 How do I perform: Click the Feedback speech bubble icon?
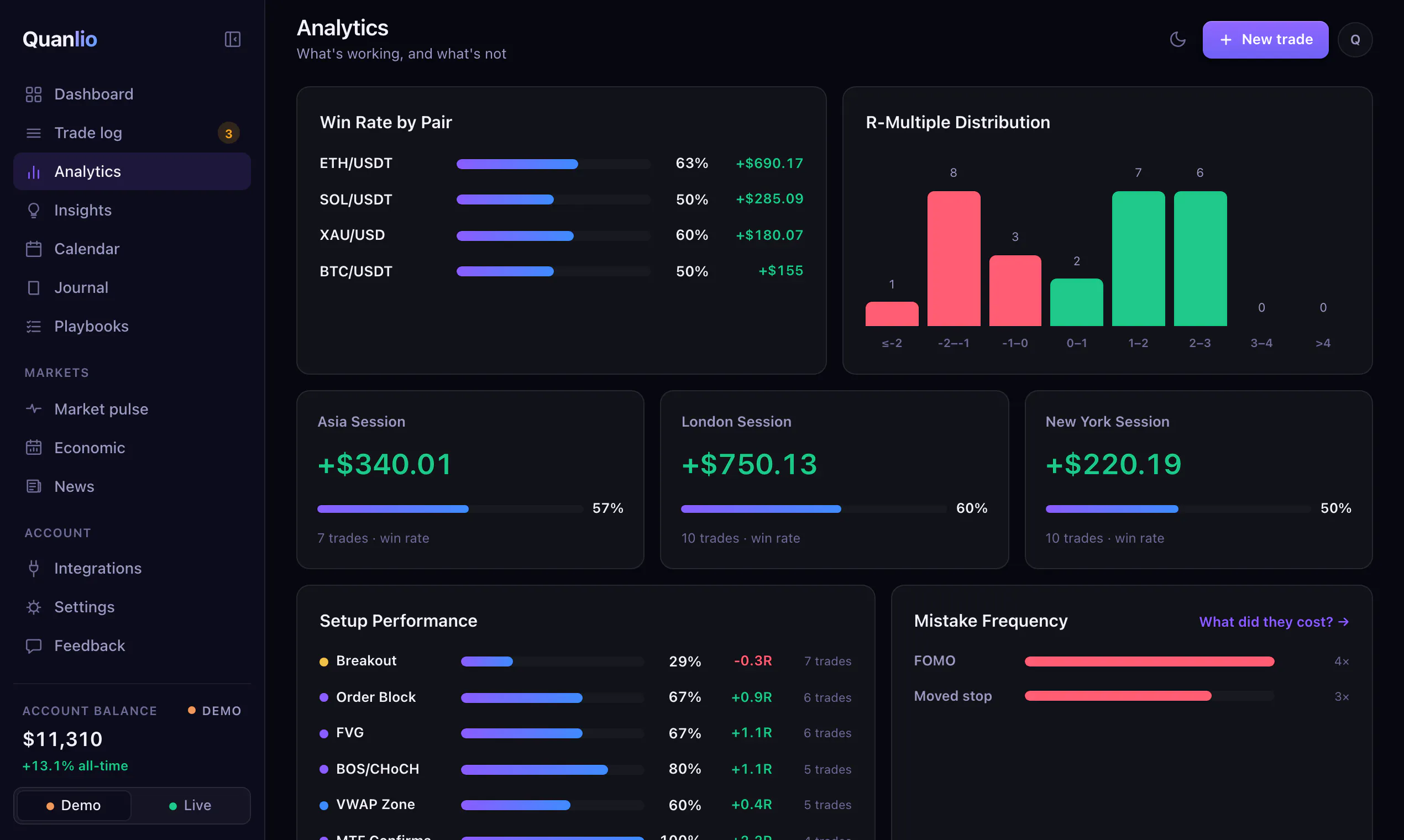point(33,646)
